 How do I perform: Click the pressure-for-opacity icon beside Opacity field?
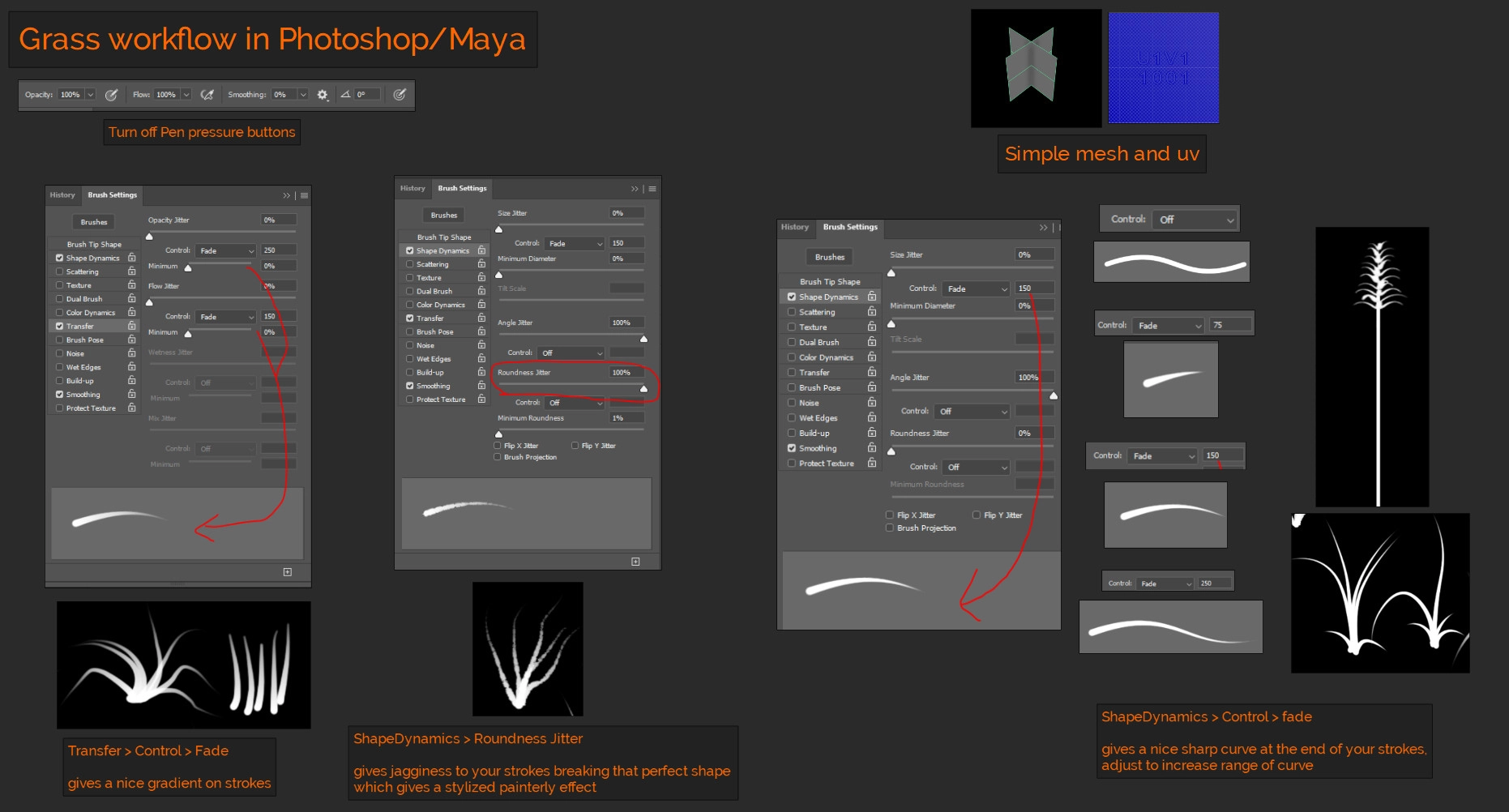pos(112,95)
